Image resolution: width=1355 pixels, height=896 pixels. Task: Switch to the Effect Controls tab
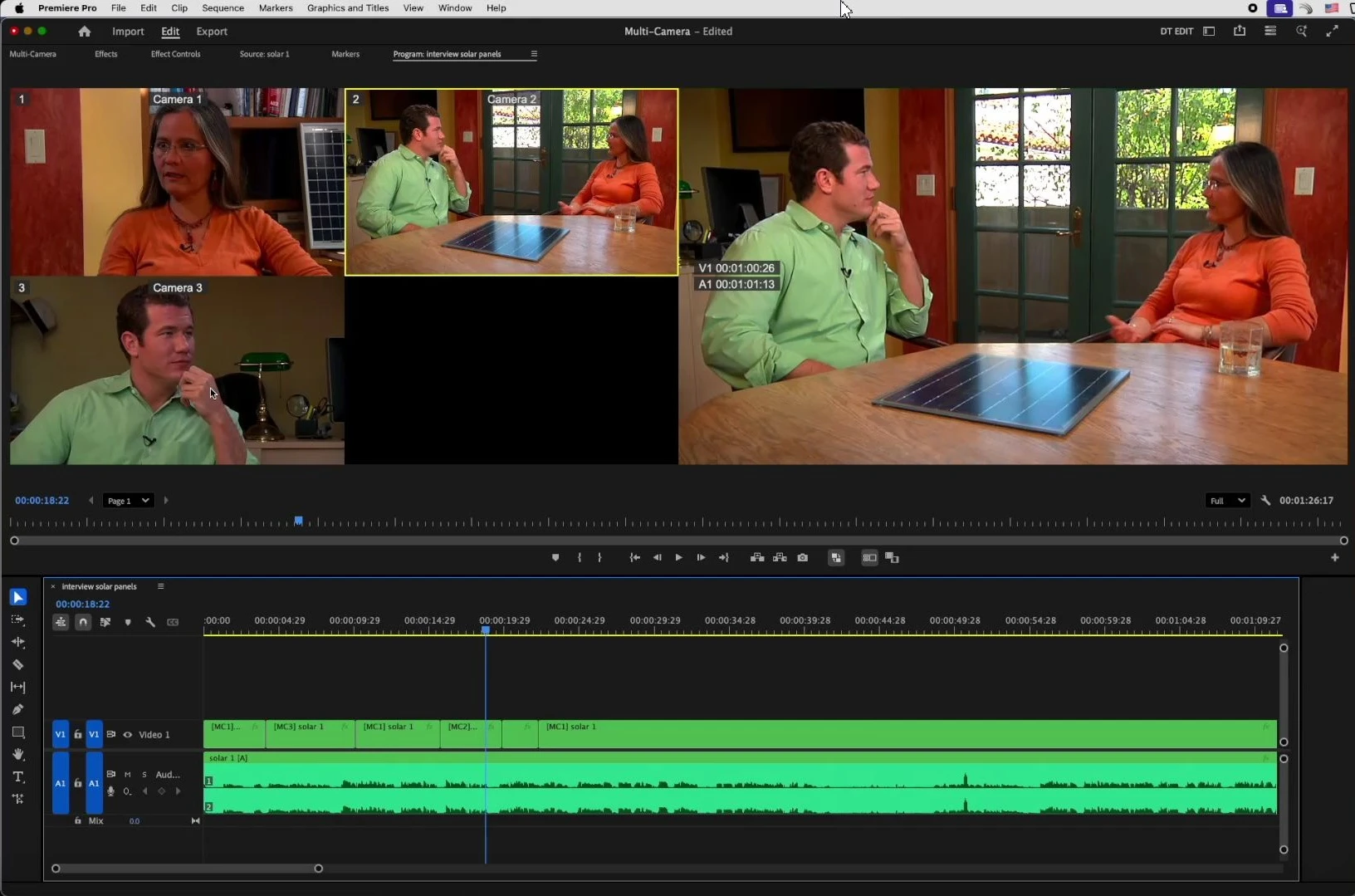pos(175,54)
